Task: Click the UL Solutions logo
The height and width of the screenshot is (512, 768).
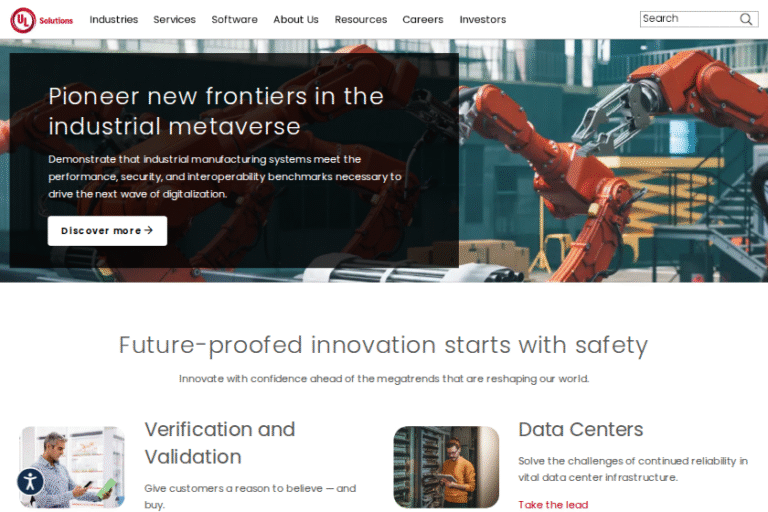Action: click(42, 20)
